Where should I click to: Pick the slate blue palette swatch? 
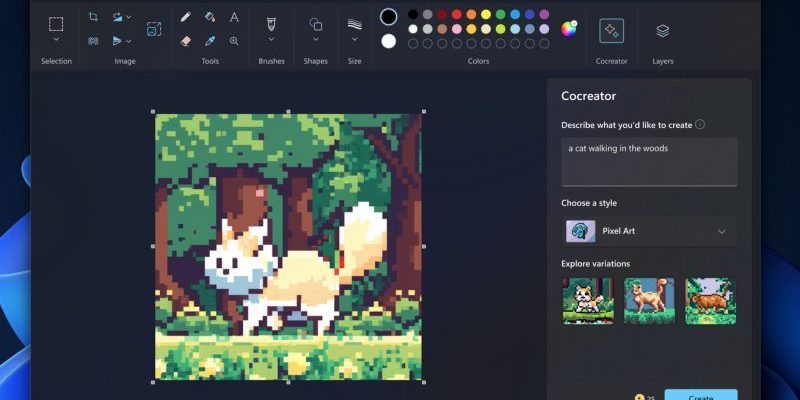[x=530, y=29]
